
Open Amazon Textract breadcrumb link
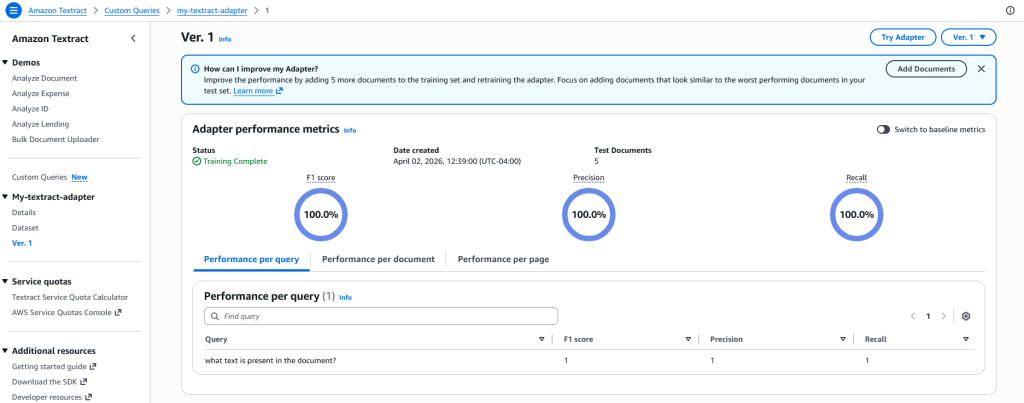[x=57, y=10]
